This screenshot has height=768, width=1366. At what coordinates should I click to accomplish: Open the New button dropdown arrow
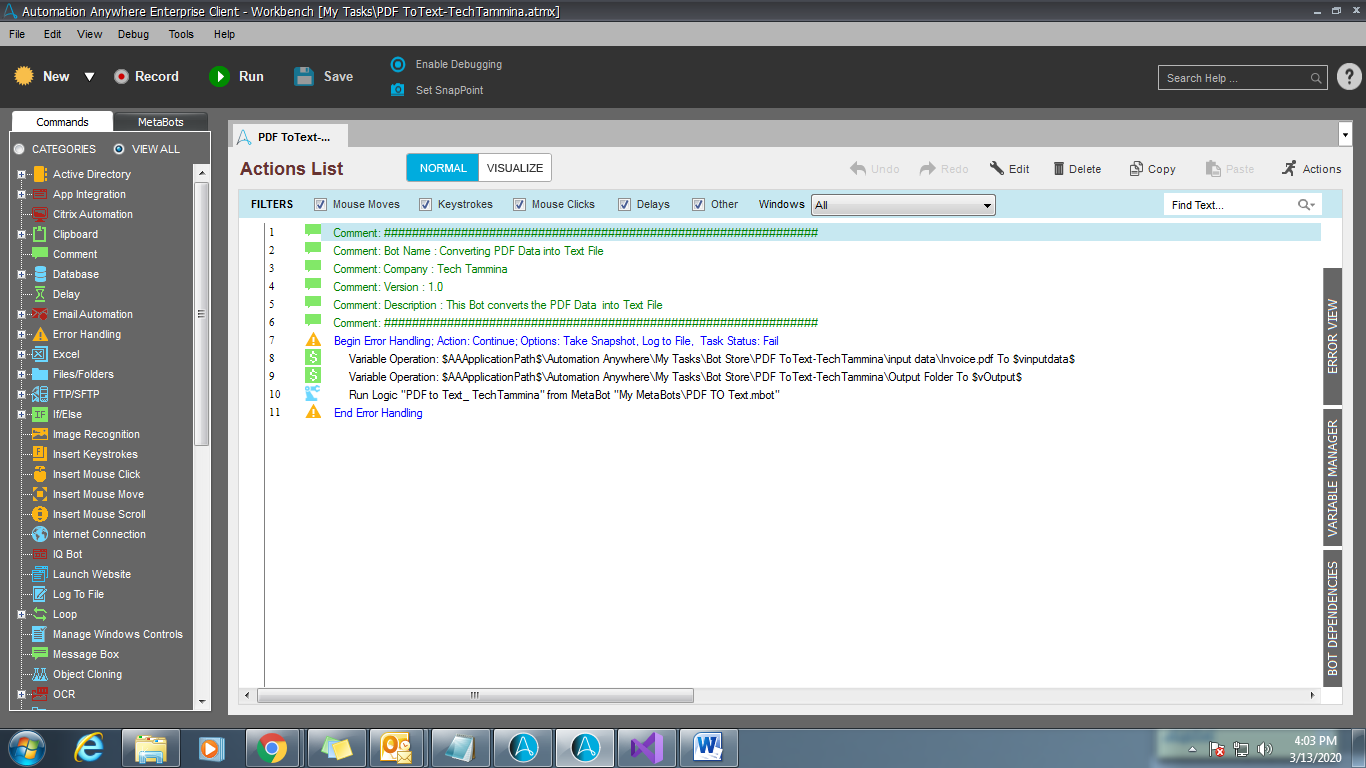(89, 76)
